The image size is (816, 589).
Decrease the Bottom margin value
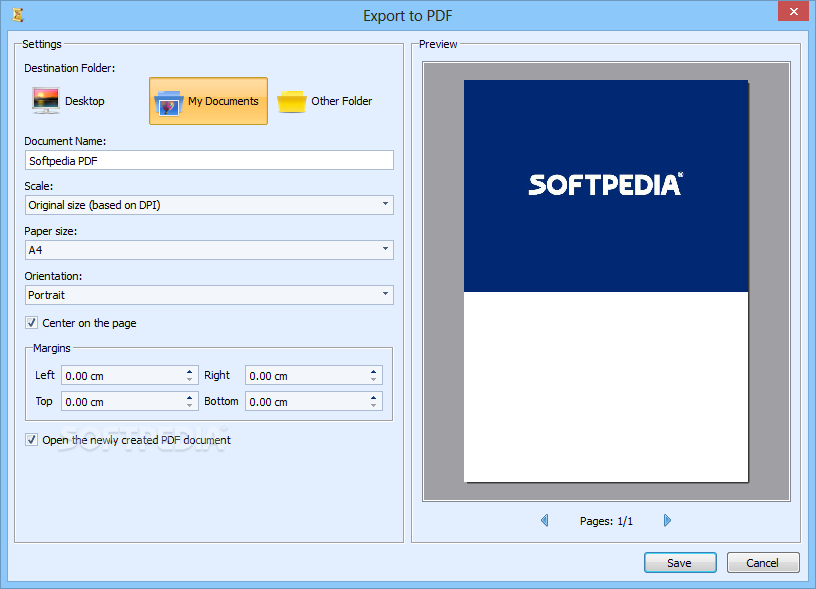click(374, 405)
